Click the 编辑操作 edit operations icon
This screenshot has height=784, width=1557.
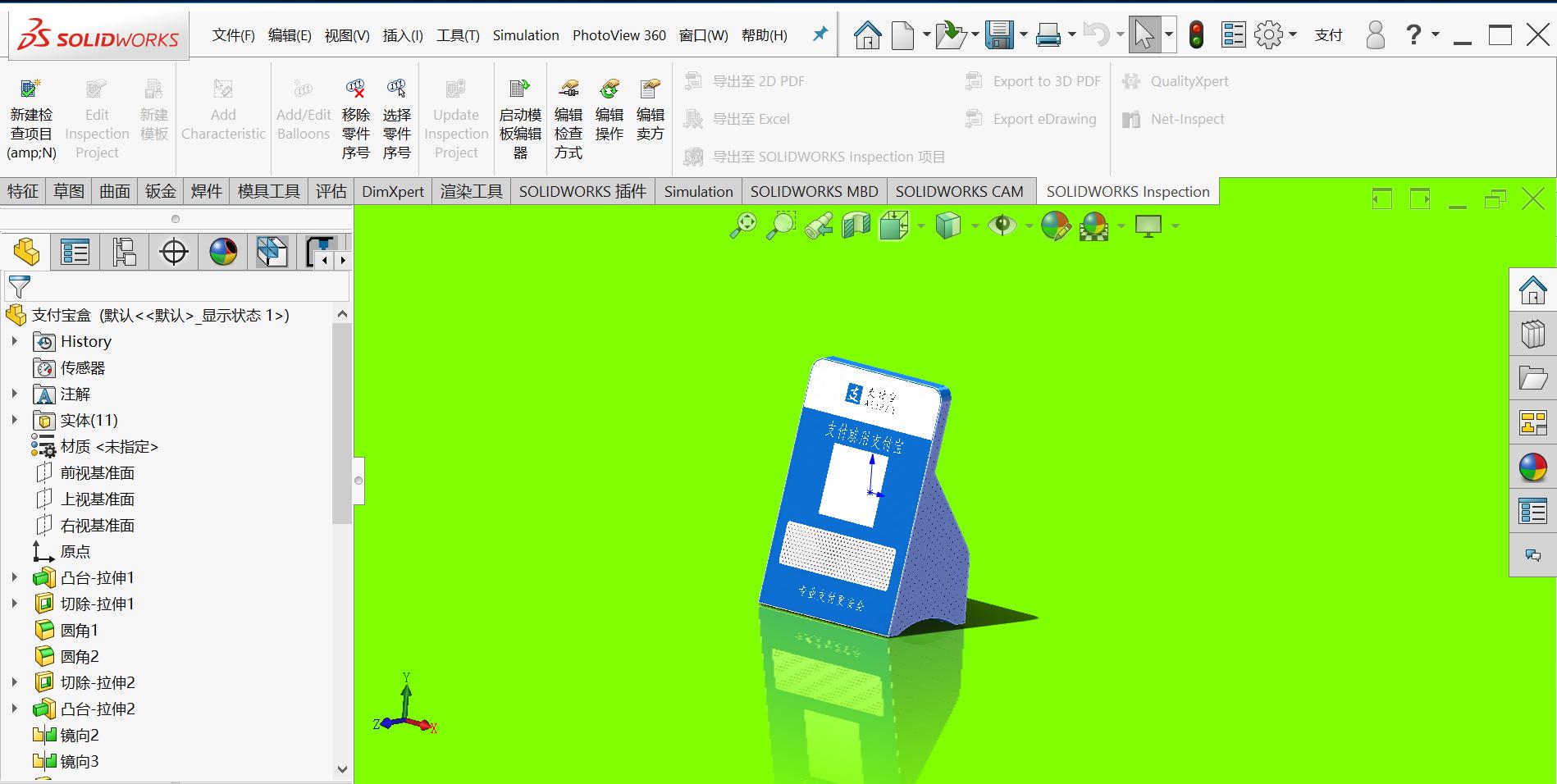610,110
